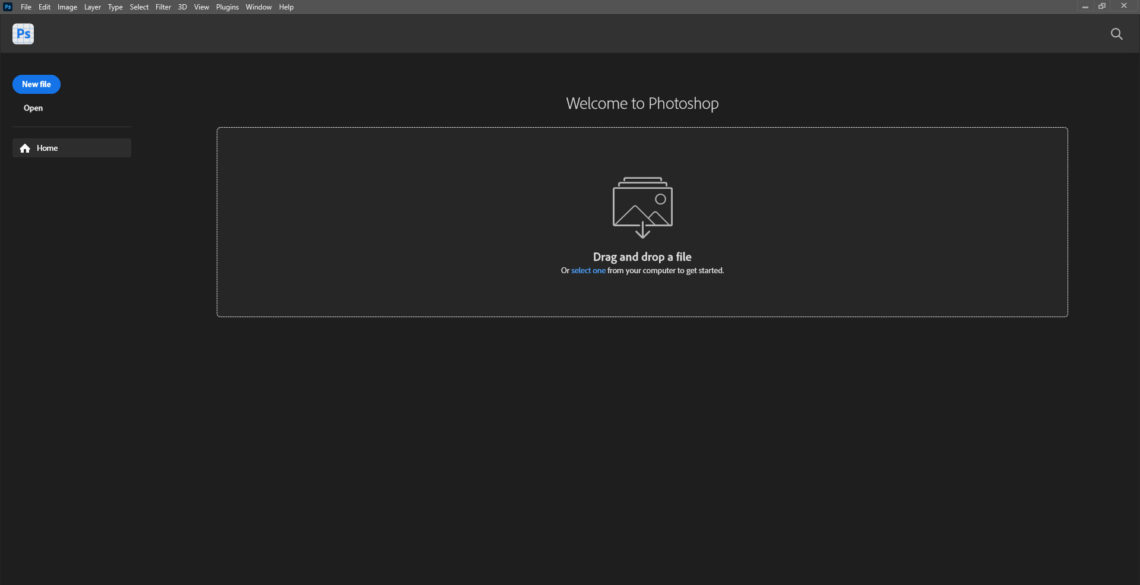The image size is (1140, 585).
Task: Open the Help menu
Action: pyautogui.click(x=284, y=6)
